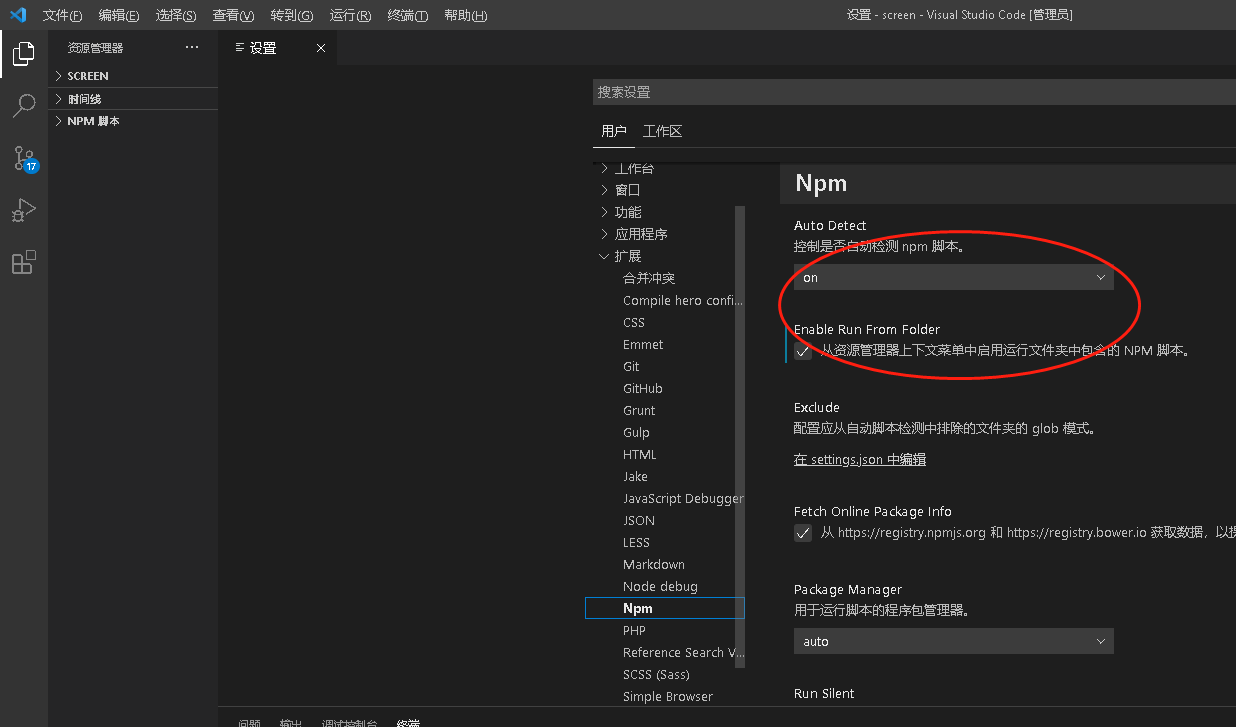
Task: Open 在 settings.json 中编辑 link
Action: click(859, 458)
